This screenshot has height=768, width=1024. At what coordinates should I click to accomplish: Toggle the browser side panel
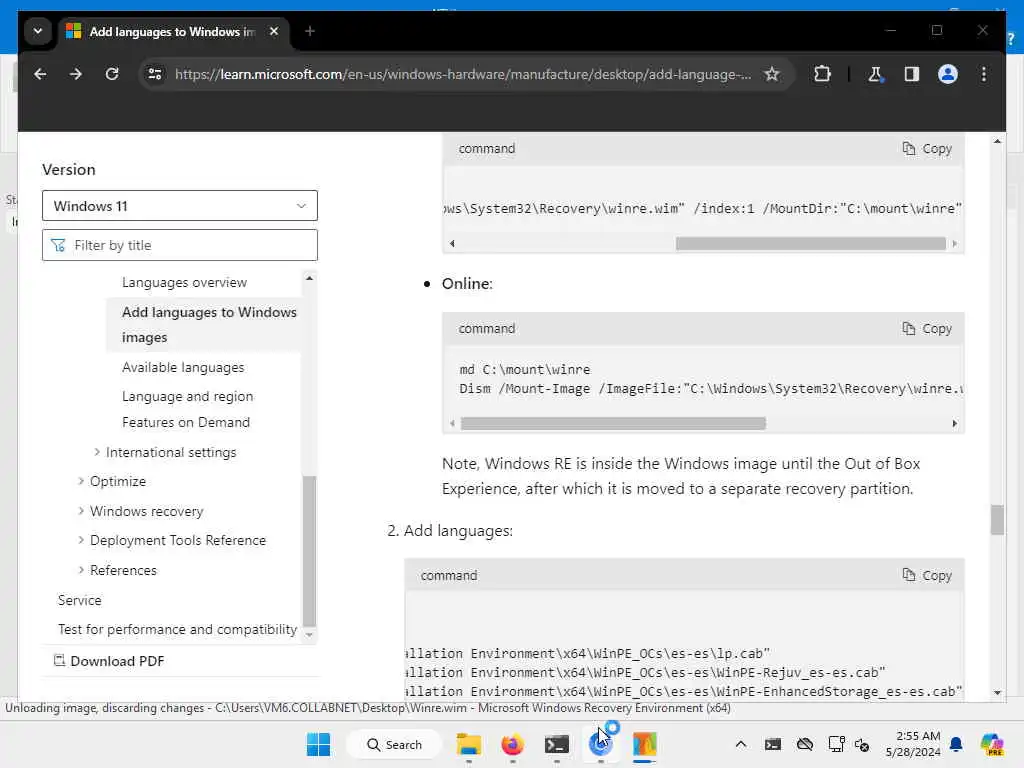[x=912, y=74]
